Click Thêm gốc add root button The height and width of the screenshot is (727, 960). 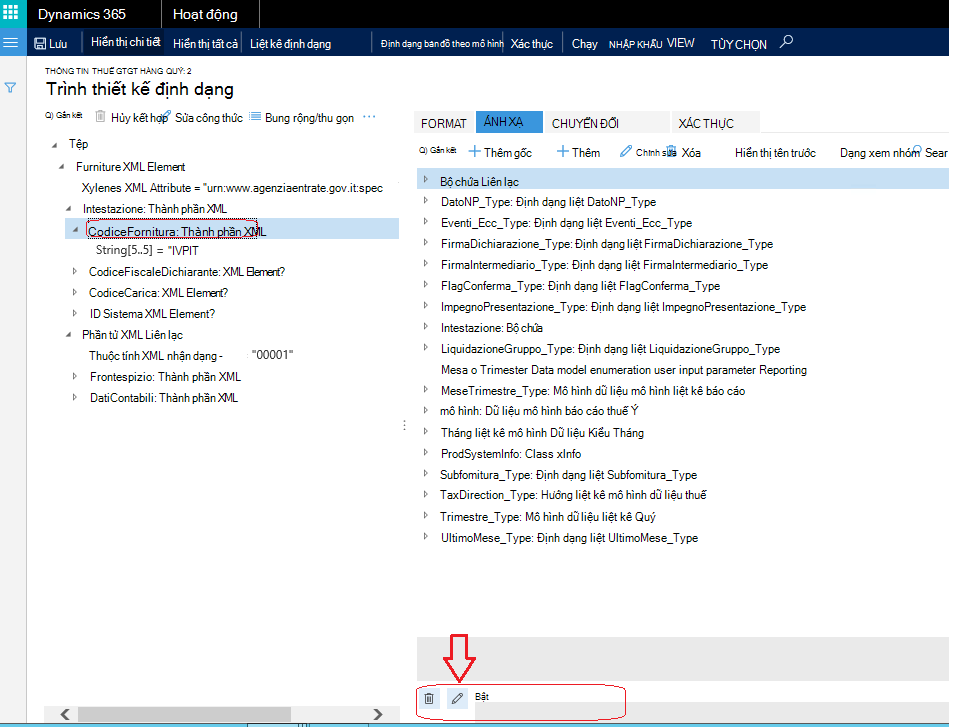pos(500,152)
